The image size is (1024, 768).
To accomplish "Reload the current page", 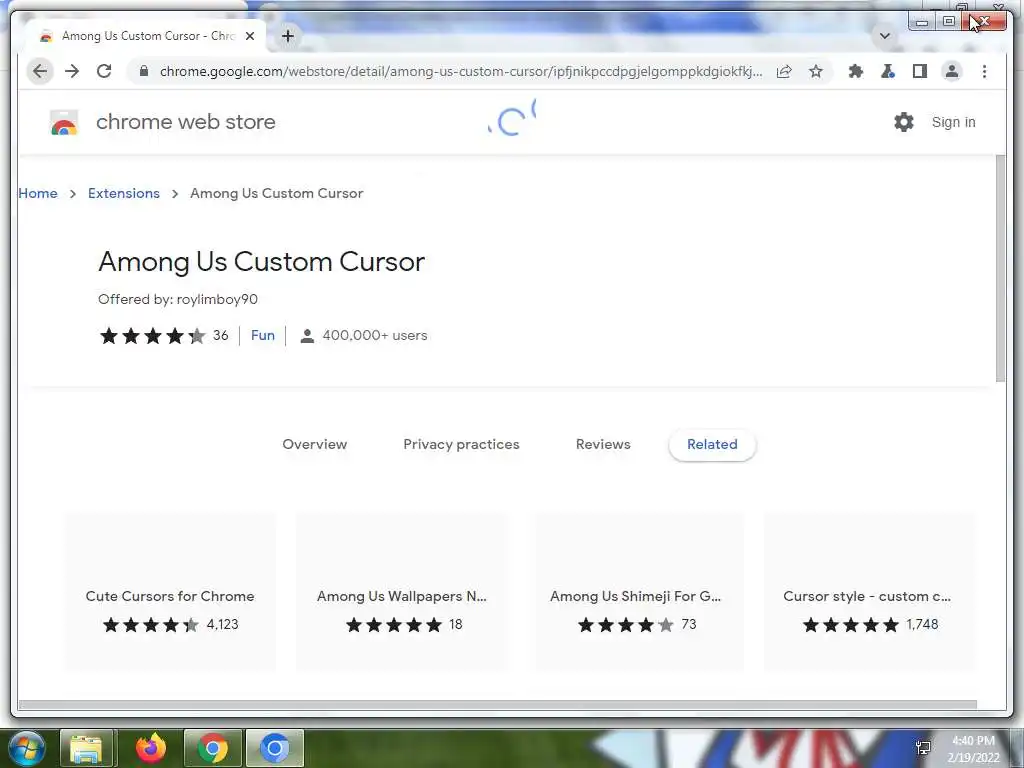I will 104,71.
